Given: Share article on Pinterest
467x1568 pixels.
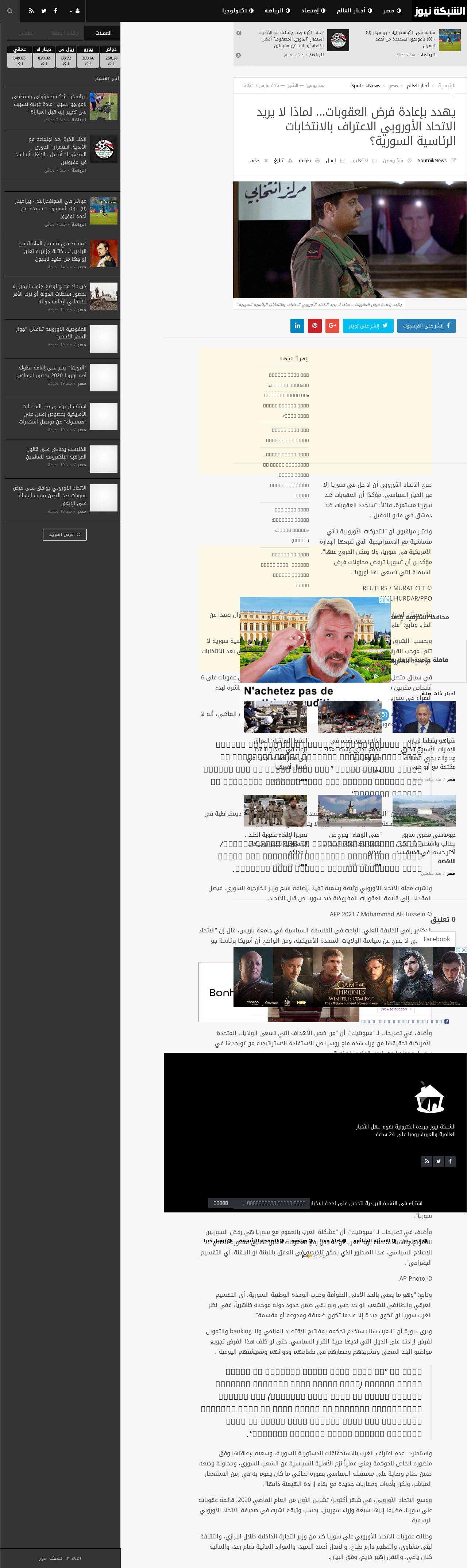Looking at the screenshot, I should [315, 326].
